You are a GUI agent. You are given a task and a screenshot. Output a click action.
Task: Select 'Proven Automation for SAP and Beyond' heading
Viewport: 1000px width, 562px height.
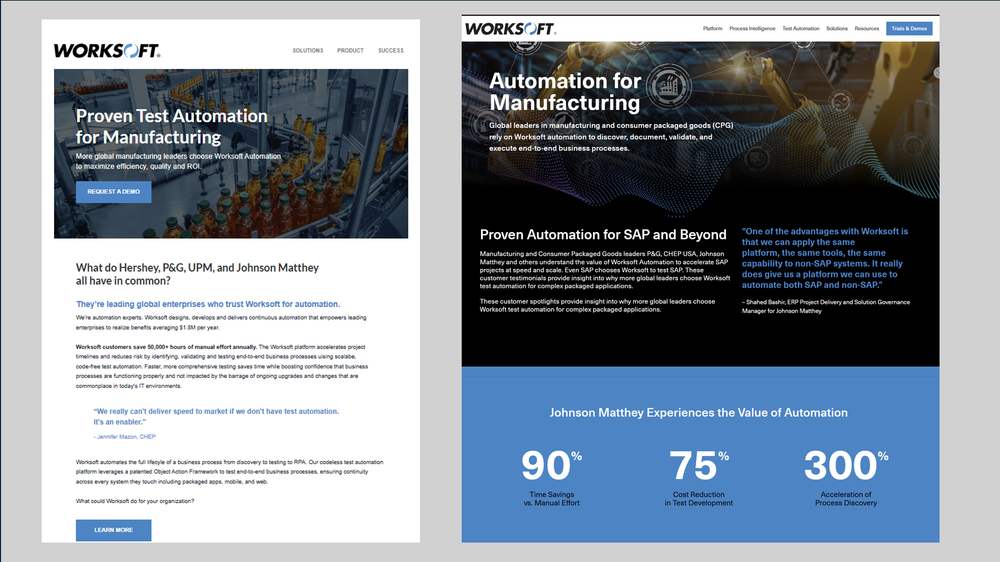(603, 235)
